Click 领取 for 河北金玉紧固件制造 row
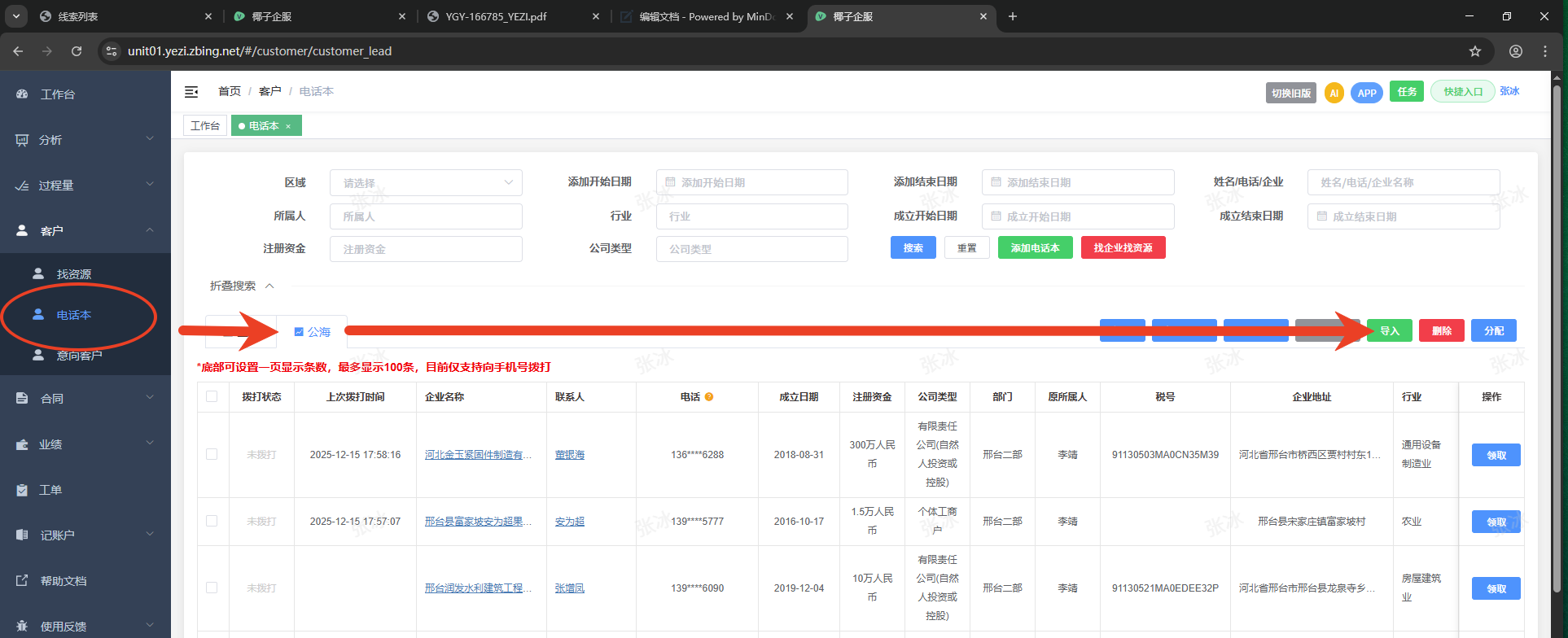1568x638 pixels. click(1496, 455)
